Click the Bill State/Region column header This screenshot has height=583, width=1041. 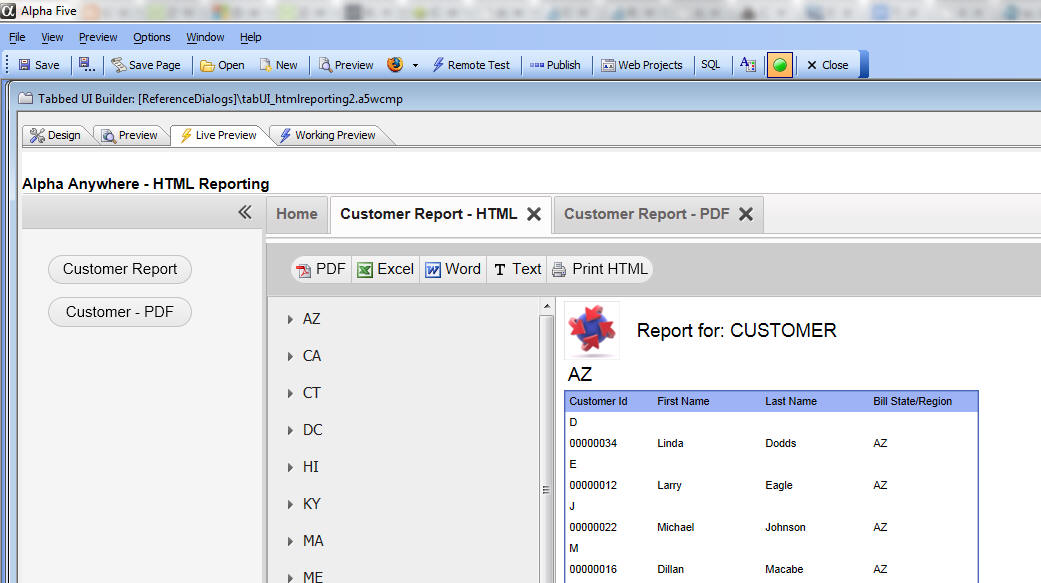tap(912, 401)
